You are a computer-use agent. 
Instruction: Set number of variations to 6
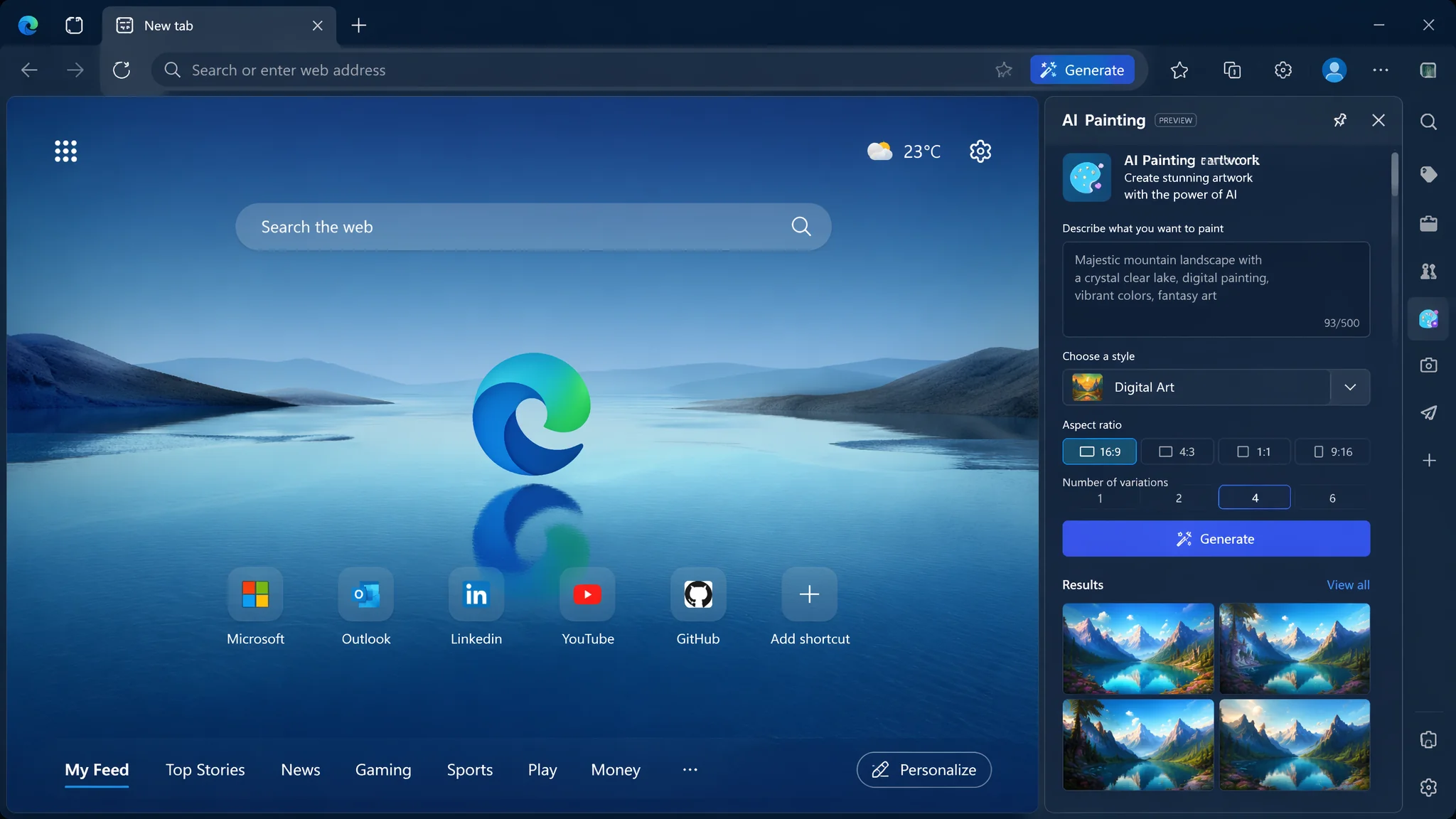point(1332,498)
